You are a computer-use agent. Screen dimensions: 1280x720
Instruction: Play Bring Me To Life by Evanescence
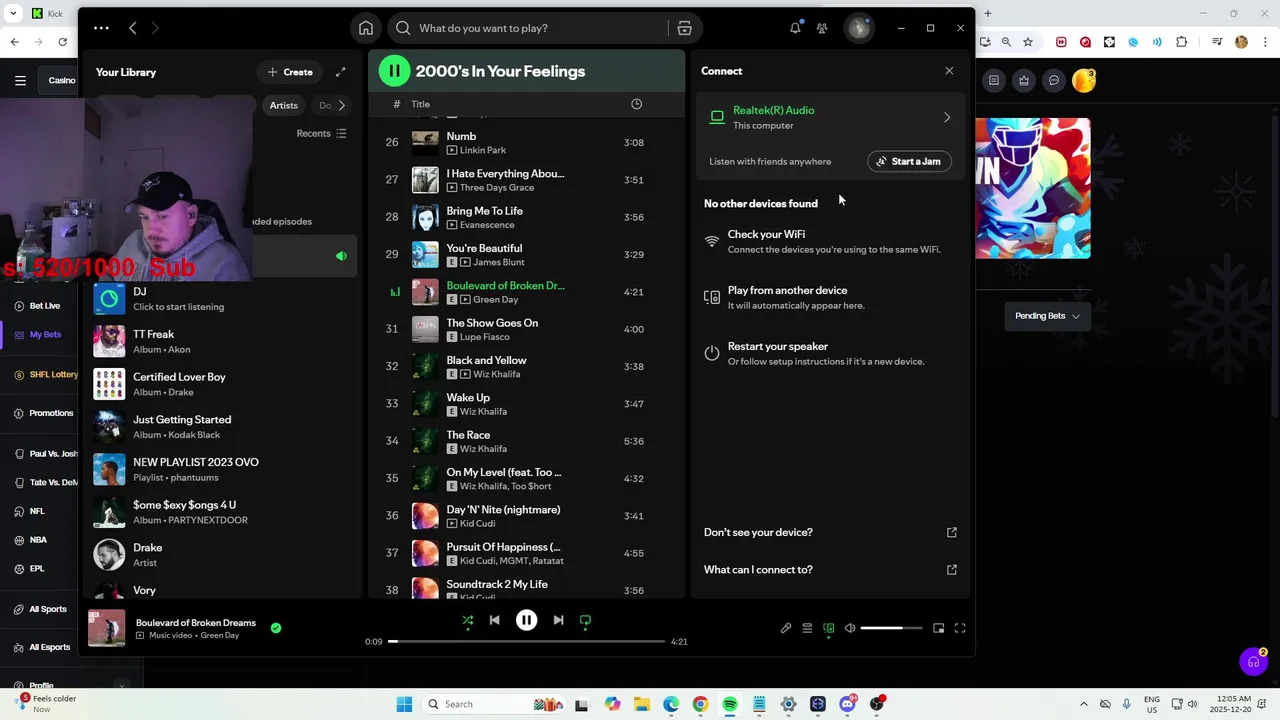pyautogui.click(x=525, y=217)
